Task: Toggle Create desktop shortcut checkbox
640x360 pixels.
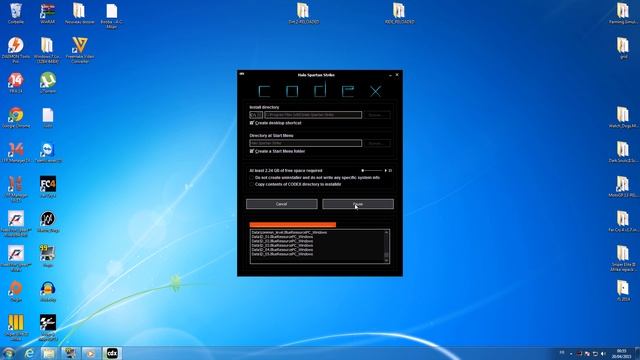Action: (x=252, y=123)
